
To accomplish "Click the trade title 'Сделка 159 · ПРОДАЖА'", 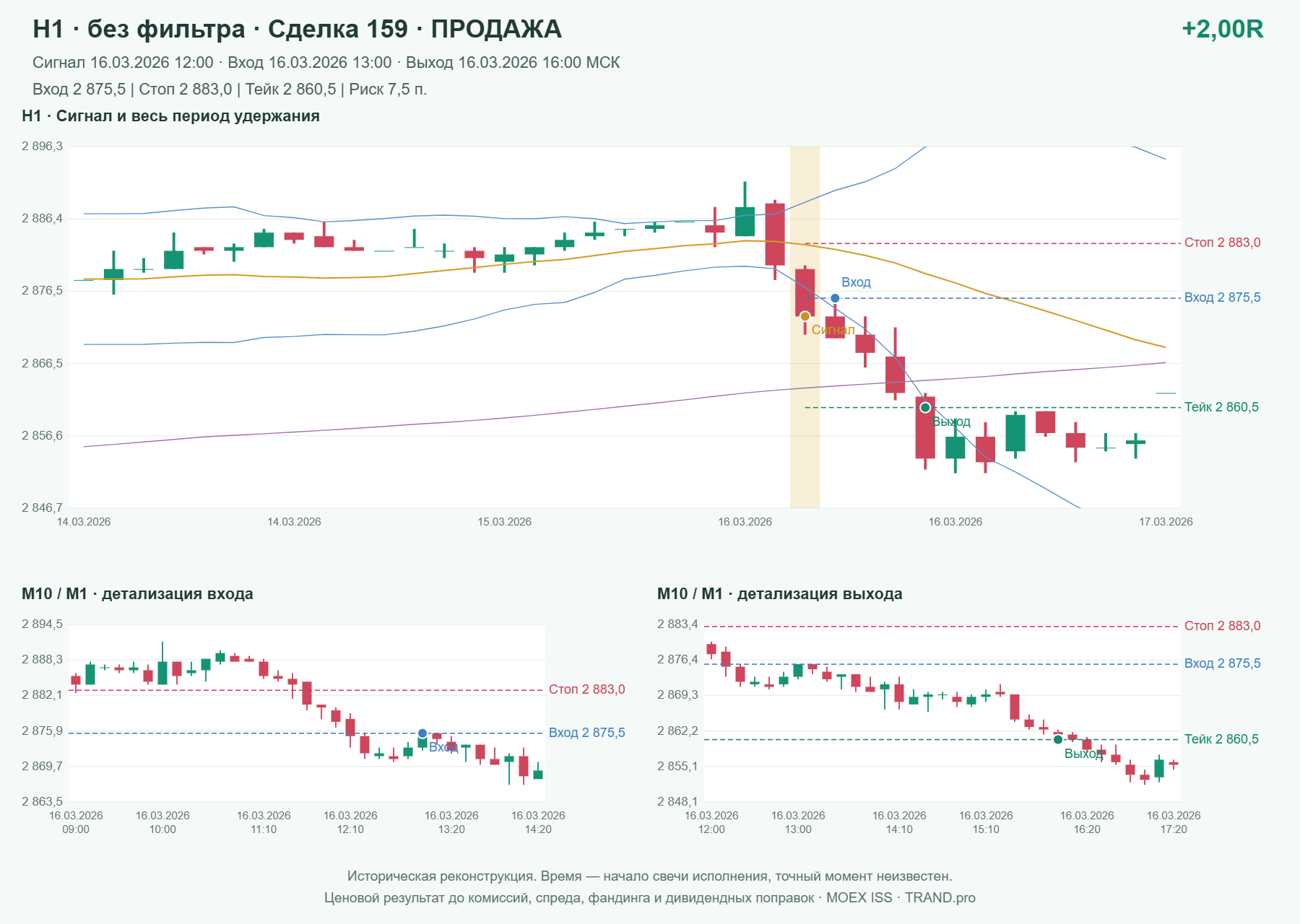I will 415,29.
